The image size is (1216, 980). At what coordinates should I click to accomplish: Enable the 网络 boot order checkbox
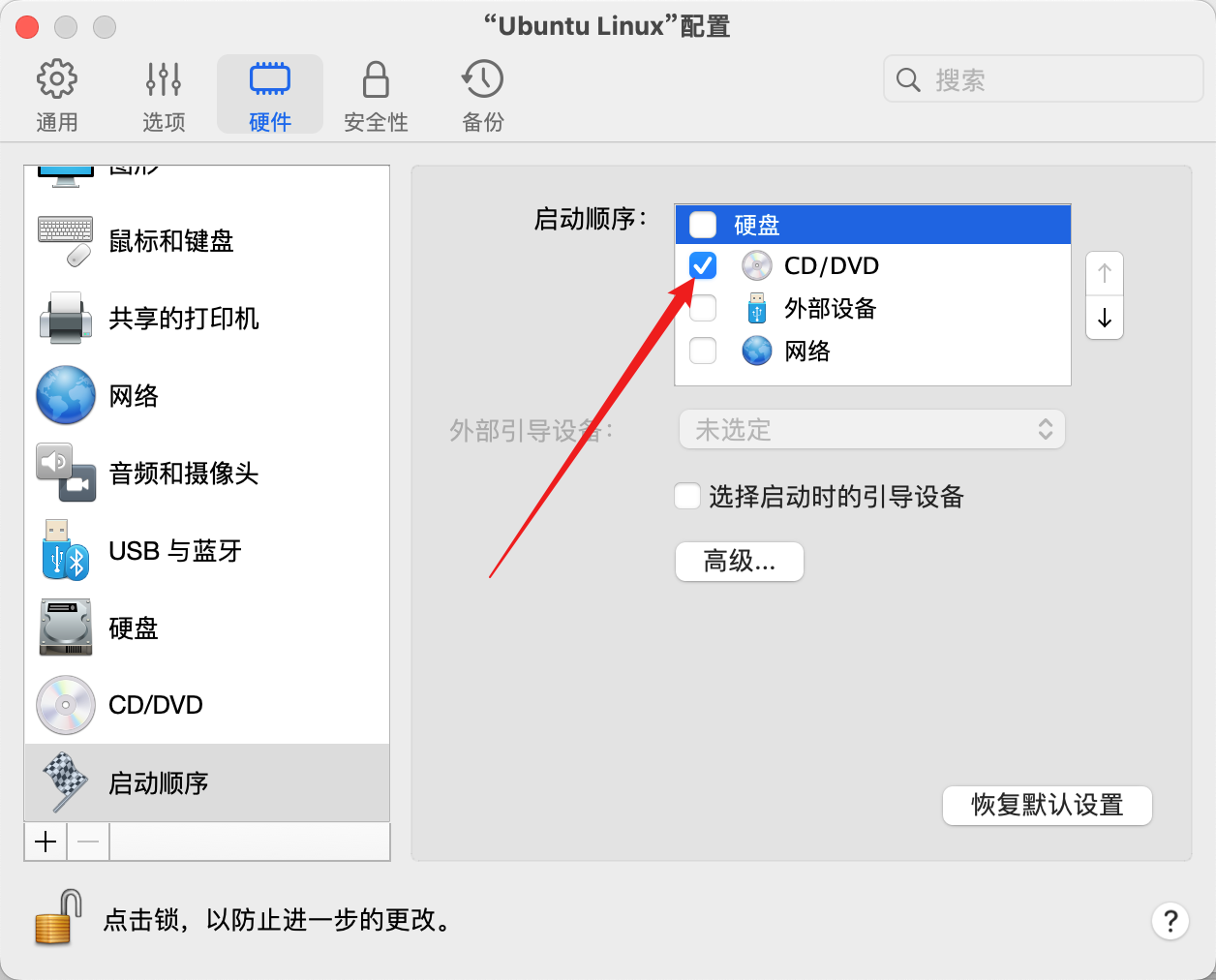[703, 351]
